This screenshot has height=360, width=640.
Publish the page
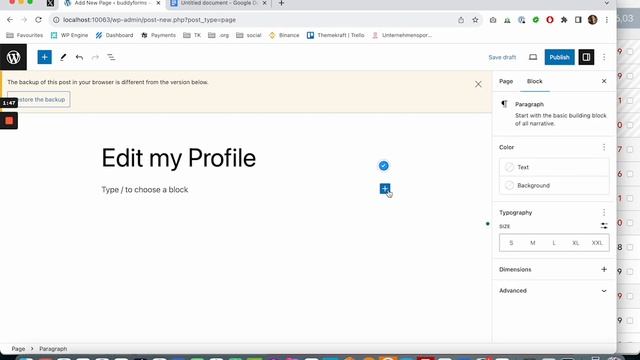[x=559, y=57]
